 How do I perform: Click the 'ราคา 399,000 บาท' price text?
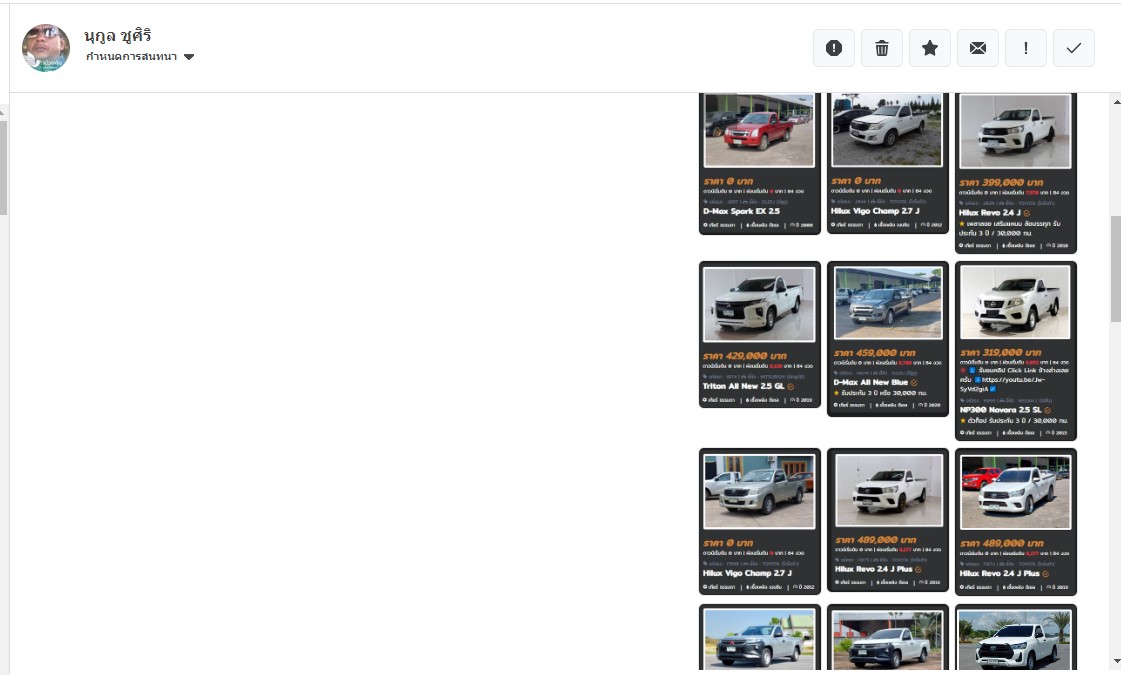[x=1001, y=182]
